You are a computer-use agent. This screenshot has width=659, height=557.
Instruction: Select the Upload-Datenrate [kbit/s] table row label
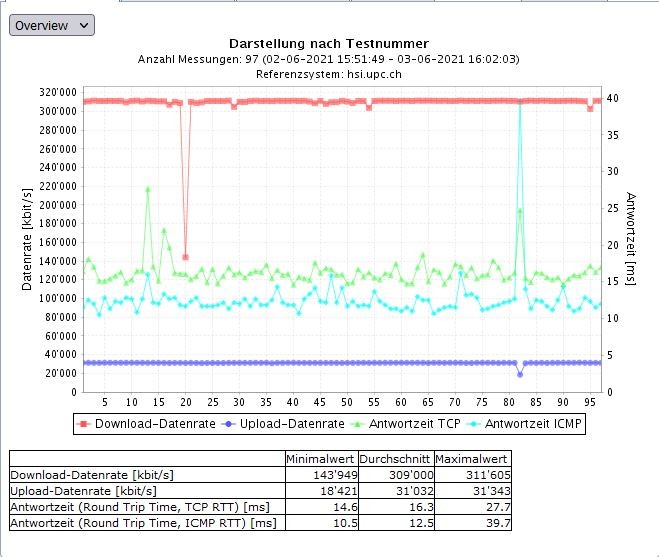(x=83, y=492)
